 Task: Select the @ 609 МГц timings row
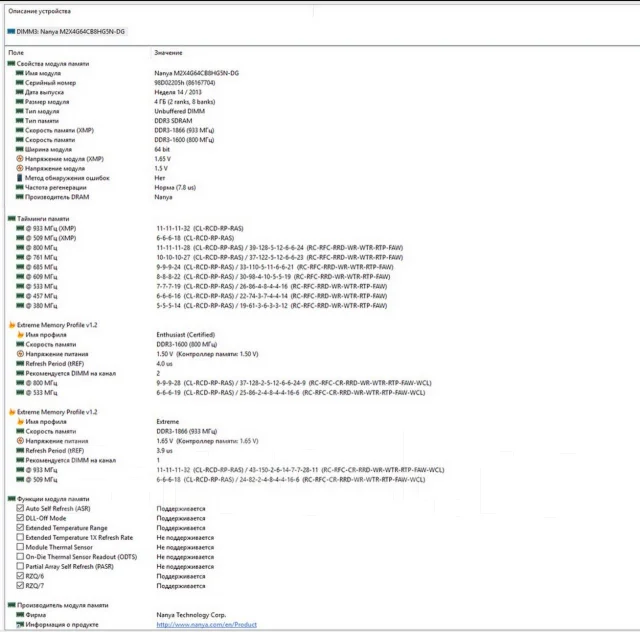pyautogui.click(x=202, y=276)
